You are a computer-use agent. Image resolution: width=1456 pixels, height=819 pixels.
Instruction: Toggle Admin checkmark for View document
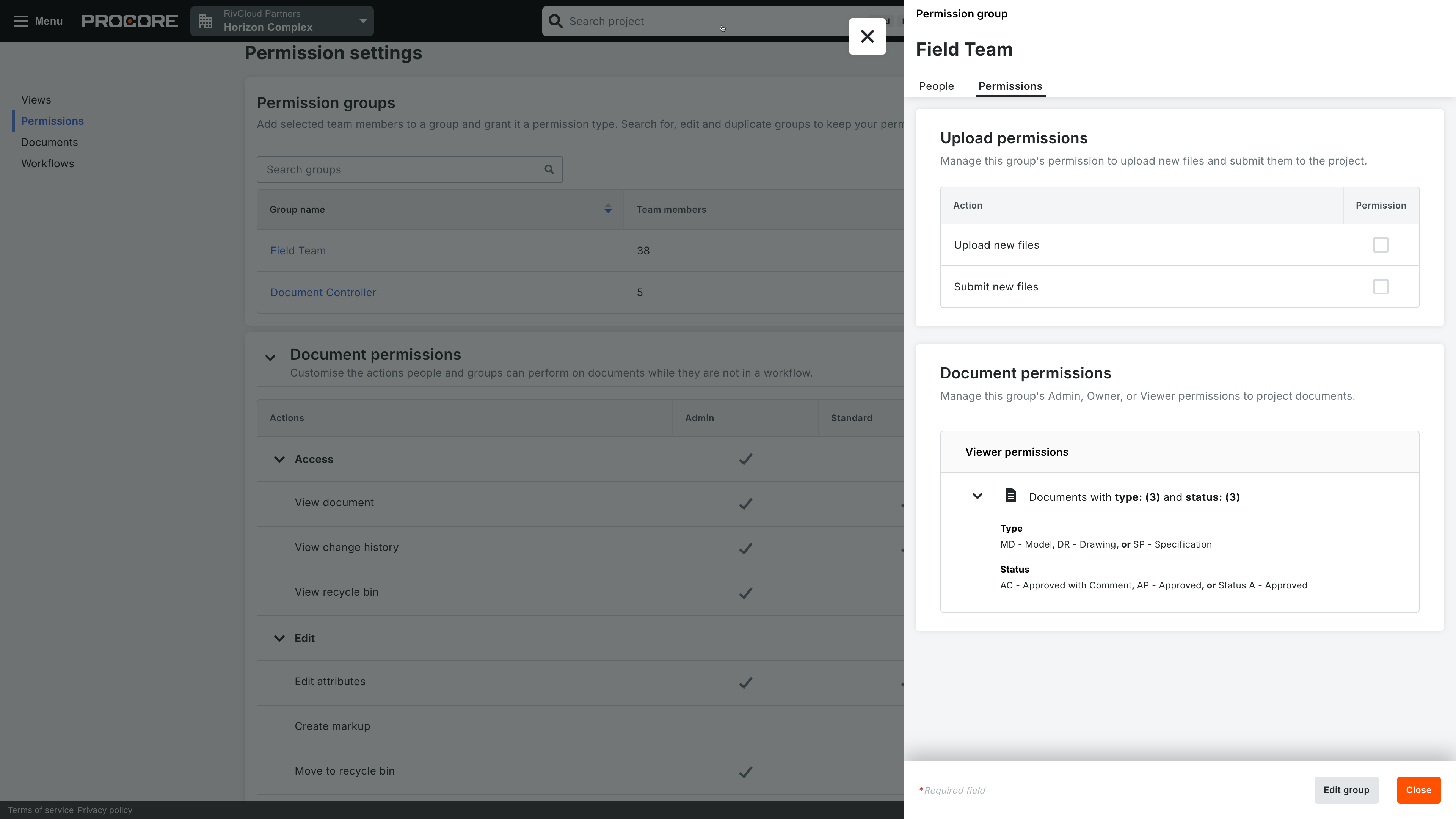point(745,504)
